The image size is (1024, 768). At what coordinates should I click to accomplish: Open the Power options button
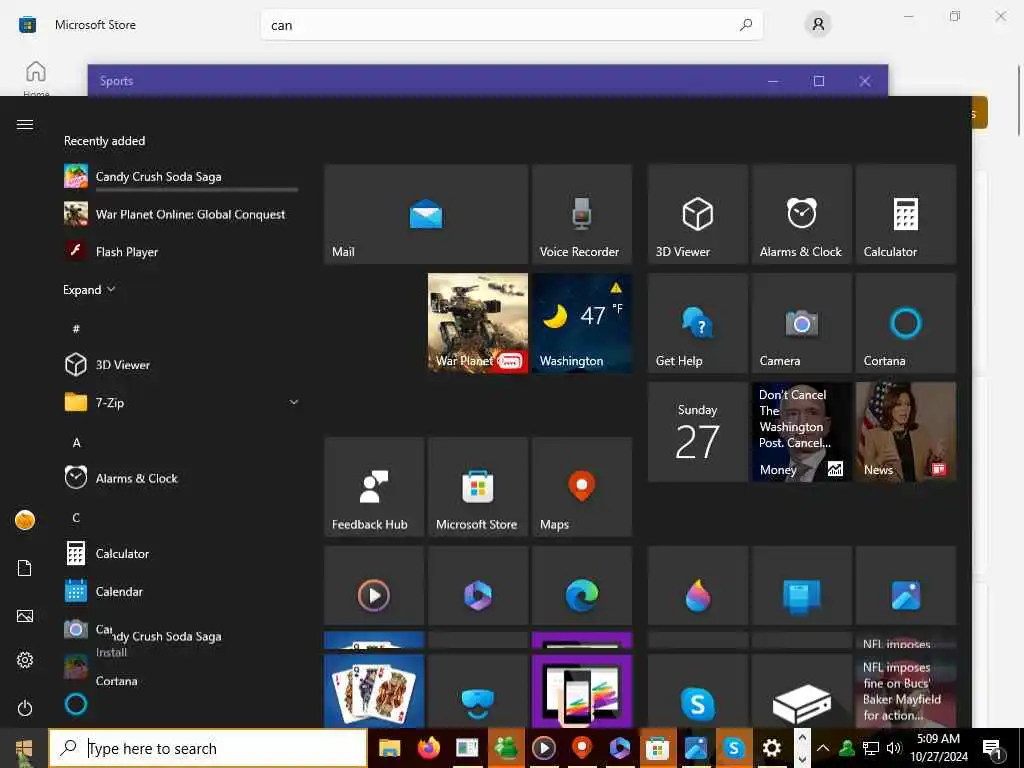[x=25, y=708]
